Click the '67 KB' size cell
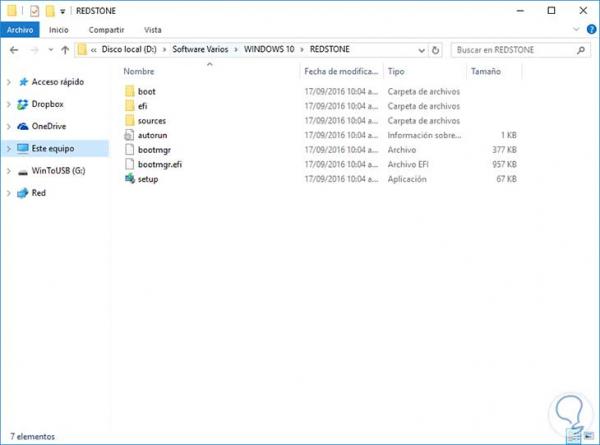Viewport: 600px width, 445px height. coord(506,179)
